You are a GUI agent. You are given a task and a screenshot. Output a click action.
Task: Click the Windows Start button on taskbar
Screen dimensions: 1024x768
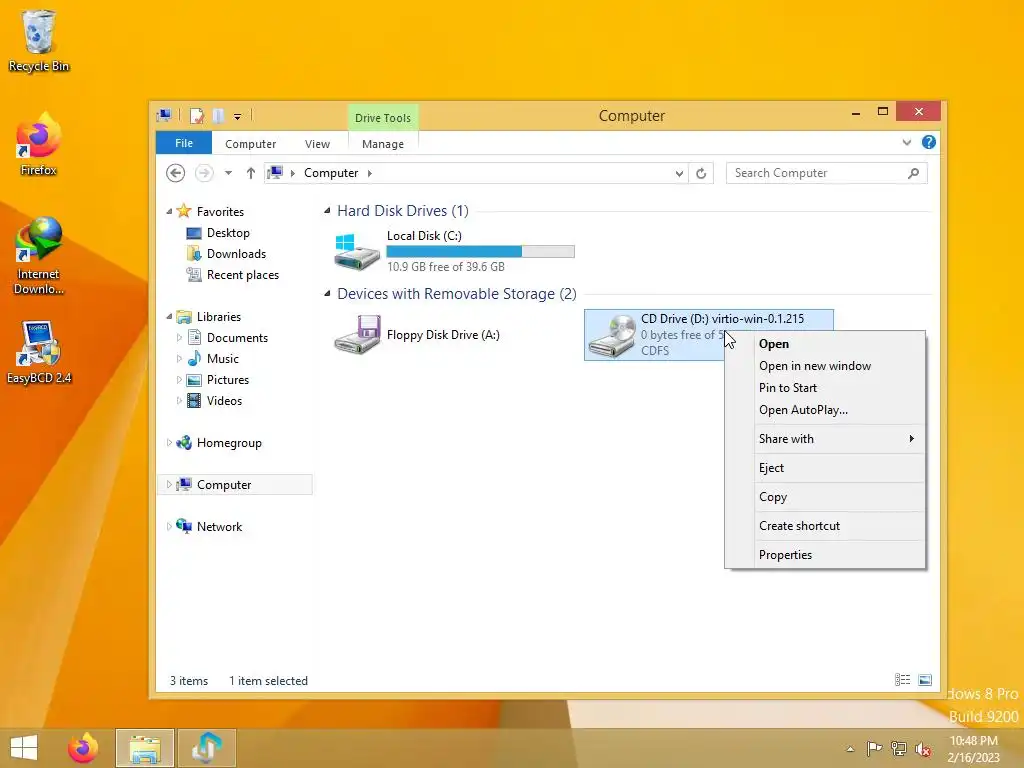(x=24, y=748)
